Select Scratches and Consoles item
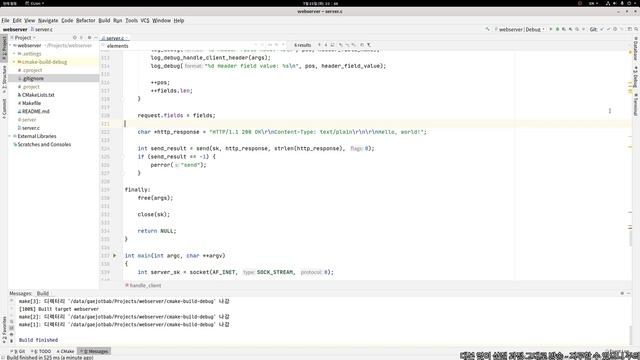This screenshot has height=360, width=640. click(42, 144)
